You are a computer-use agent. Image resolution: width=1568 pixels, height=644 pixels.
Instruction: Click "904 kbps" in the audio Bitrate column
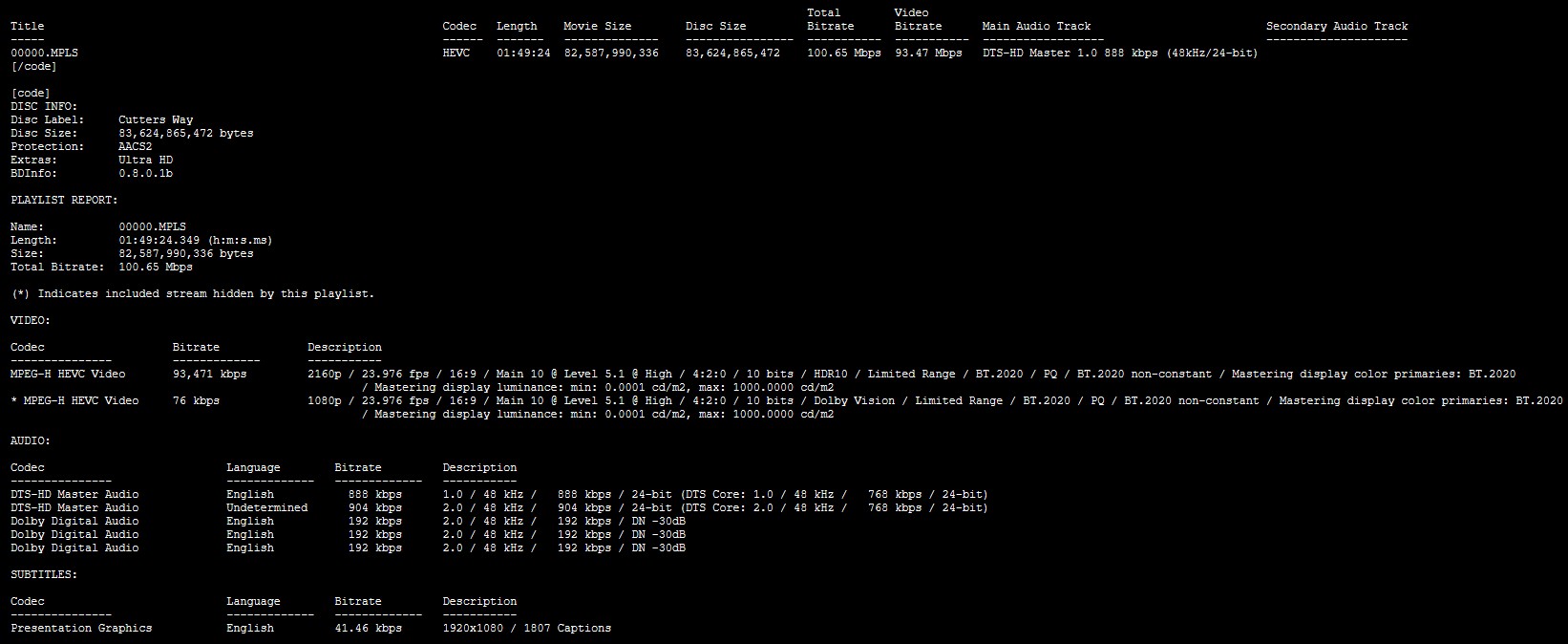374,508
